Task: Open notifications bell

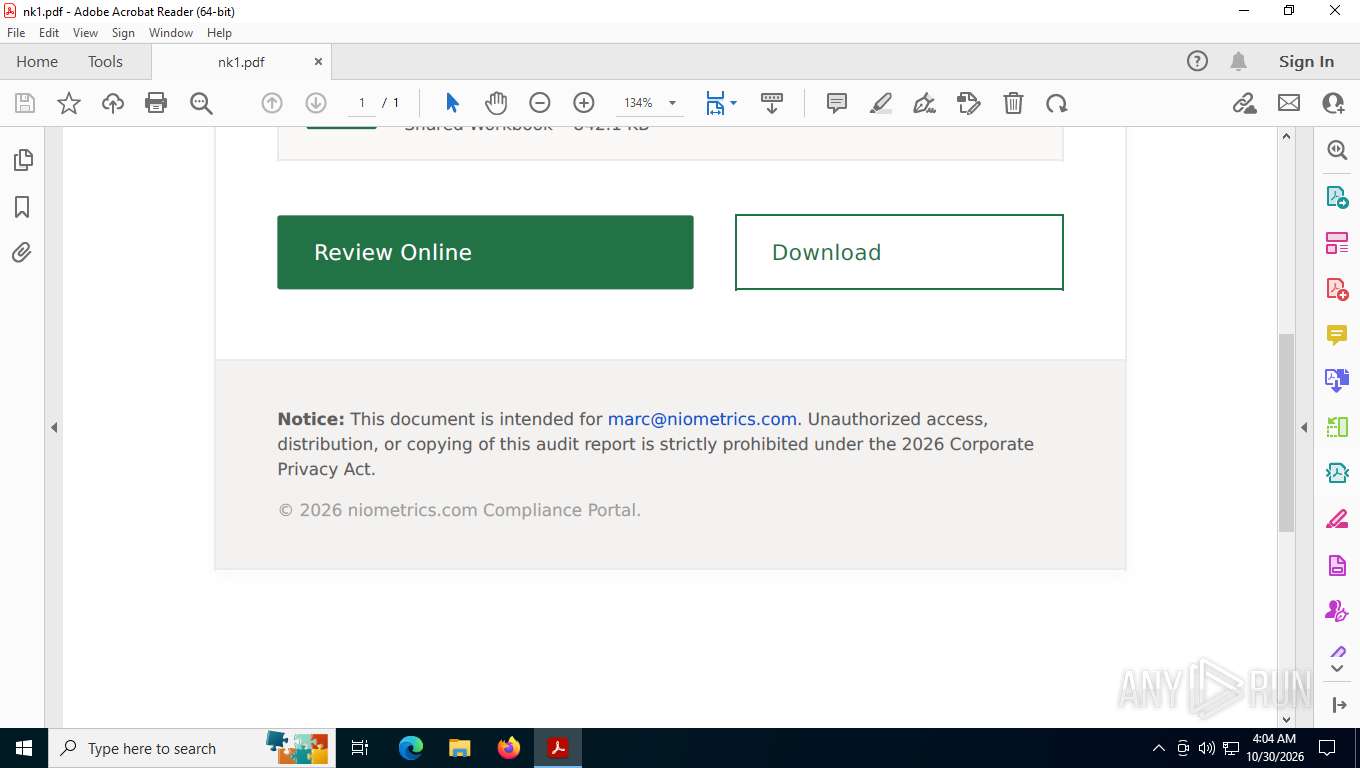Action: pos(1239,62)
